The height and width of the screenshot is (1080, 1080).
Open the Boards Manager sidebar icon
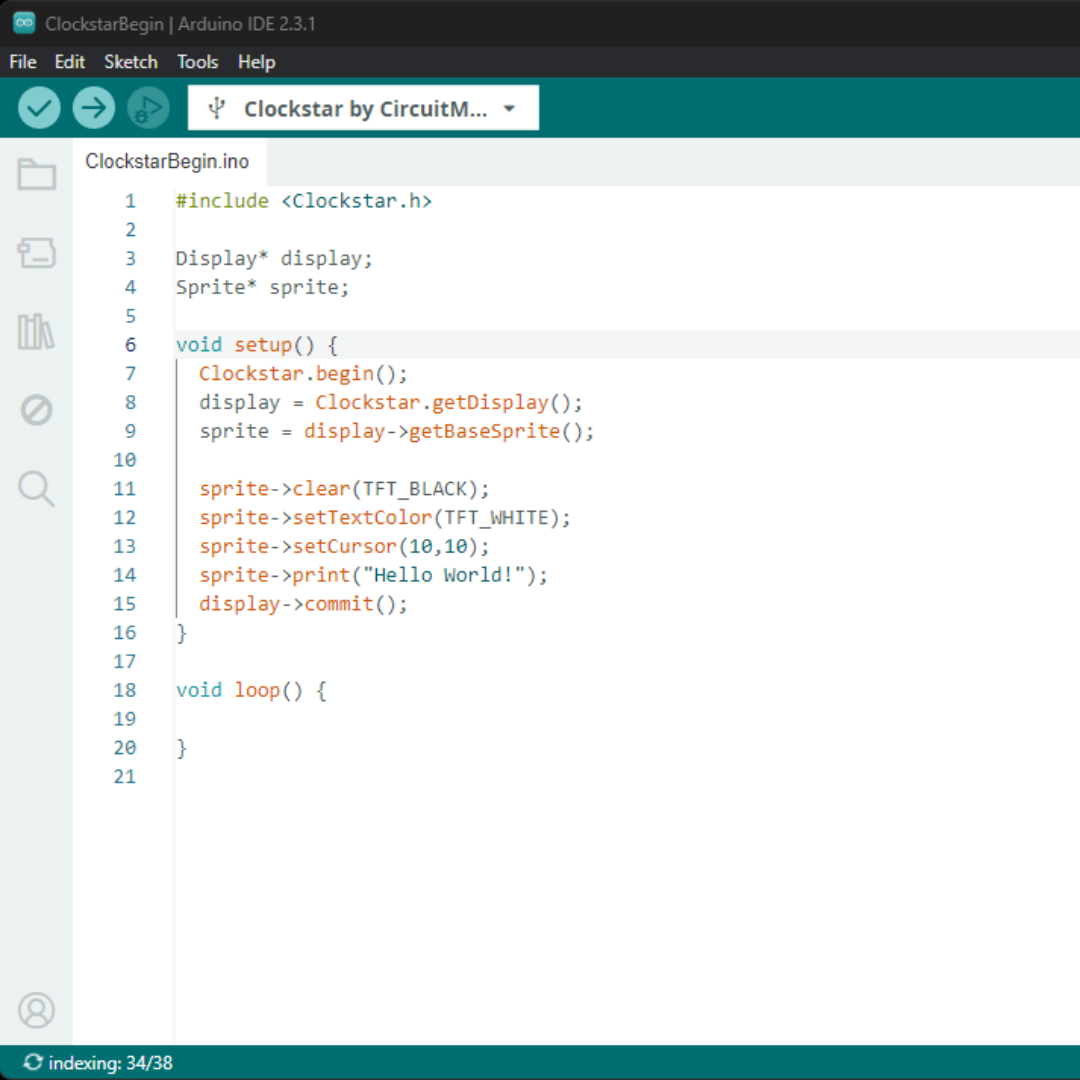36,253
